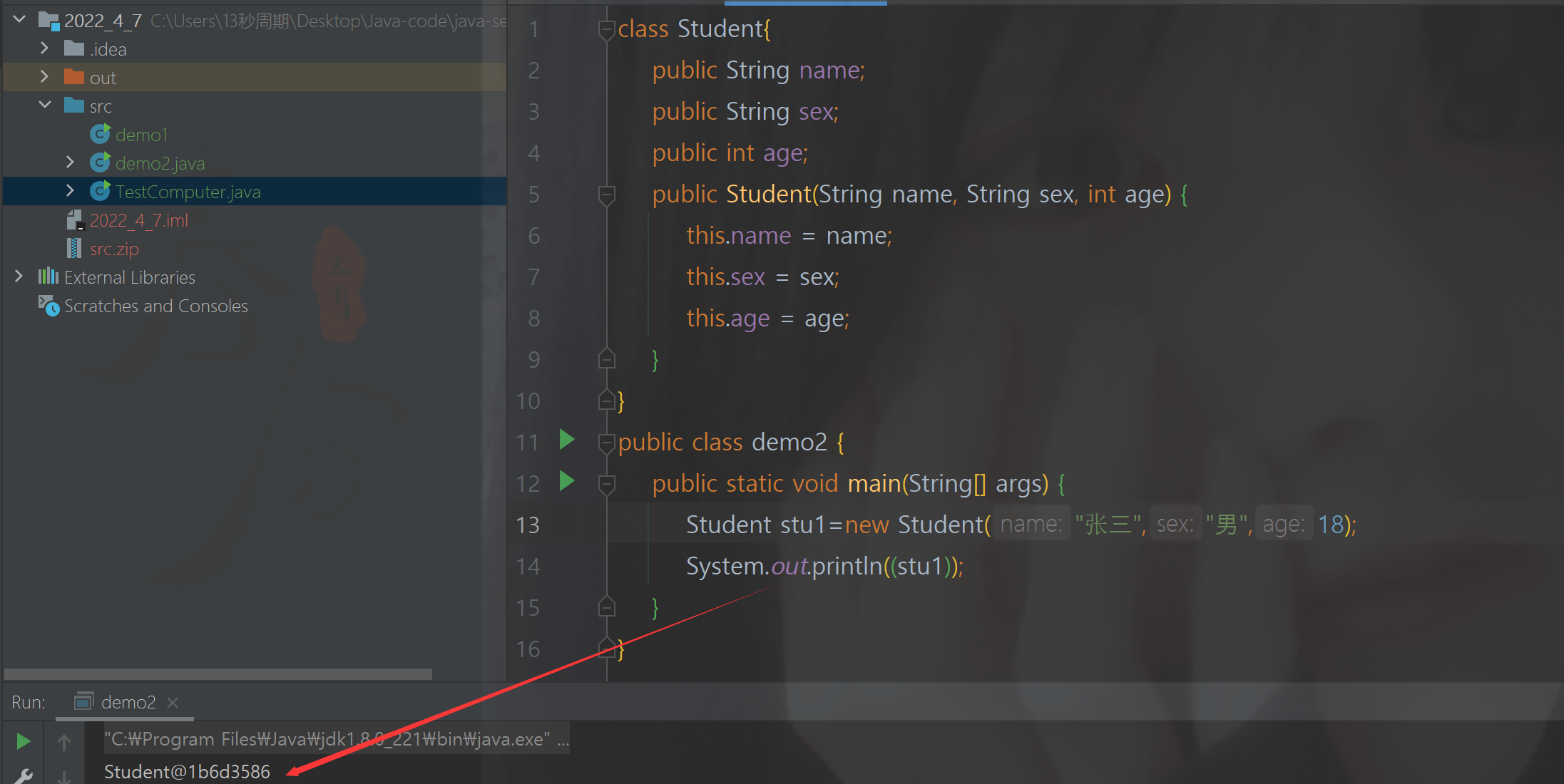The width and height of the screenshot is (1564, 784).
Task: Click the project root module icon
Action: (48, 21)
